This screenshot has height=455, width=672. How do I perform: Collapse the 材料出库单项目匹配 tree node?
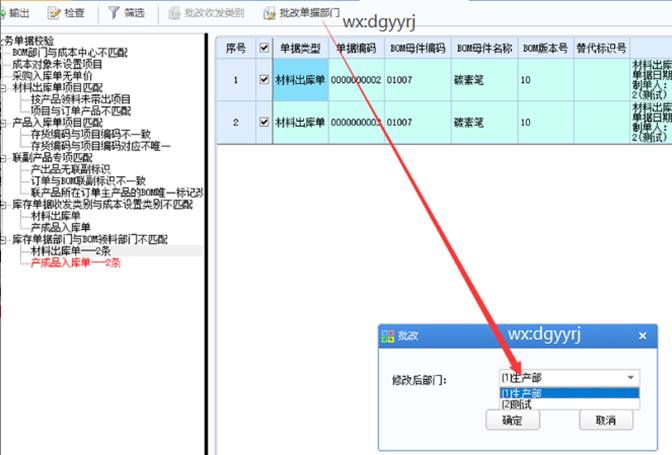(3, 88)
